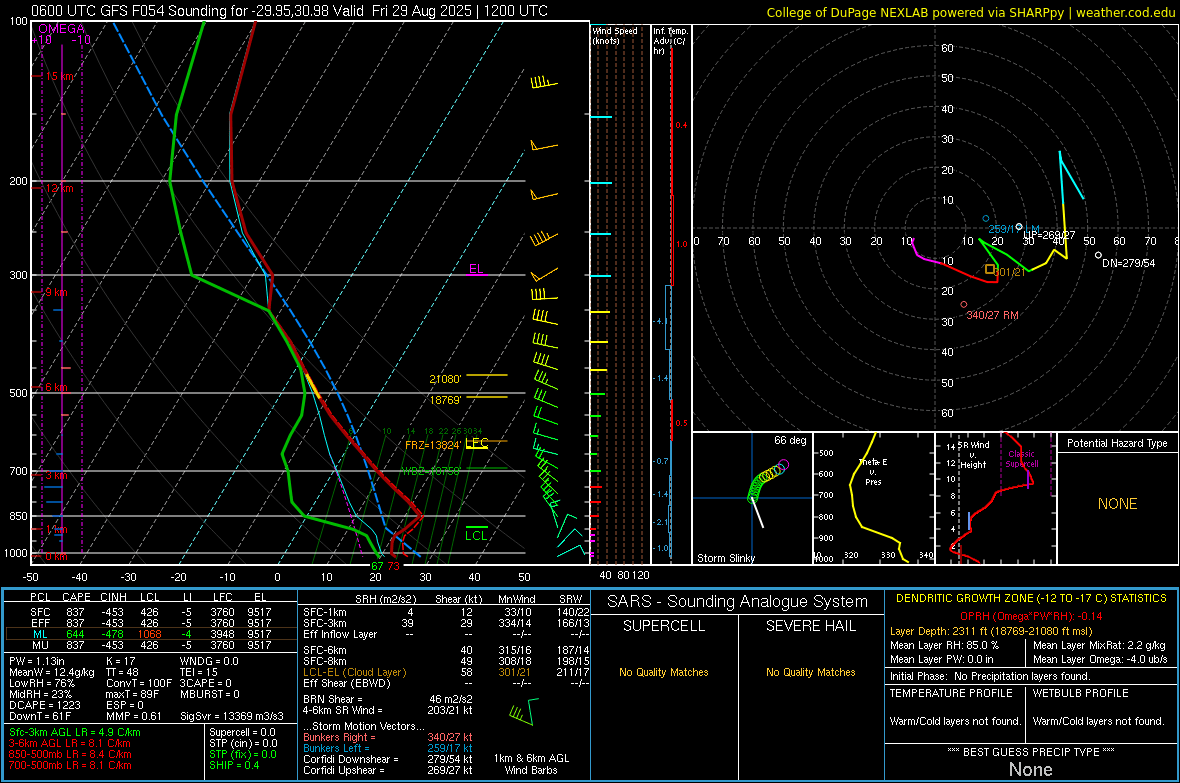This screenshot has width=1180, height=783.
Task: Click the 15 km height marker on skew-T
Action: pyautogui.click(x=60, y=76)
